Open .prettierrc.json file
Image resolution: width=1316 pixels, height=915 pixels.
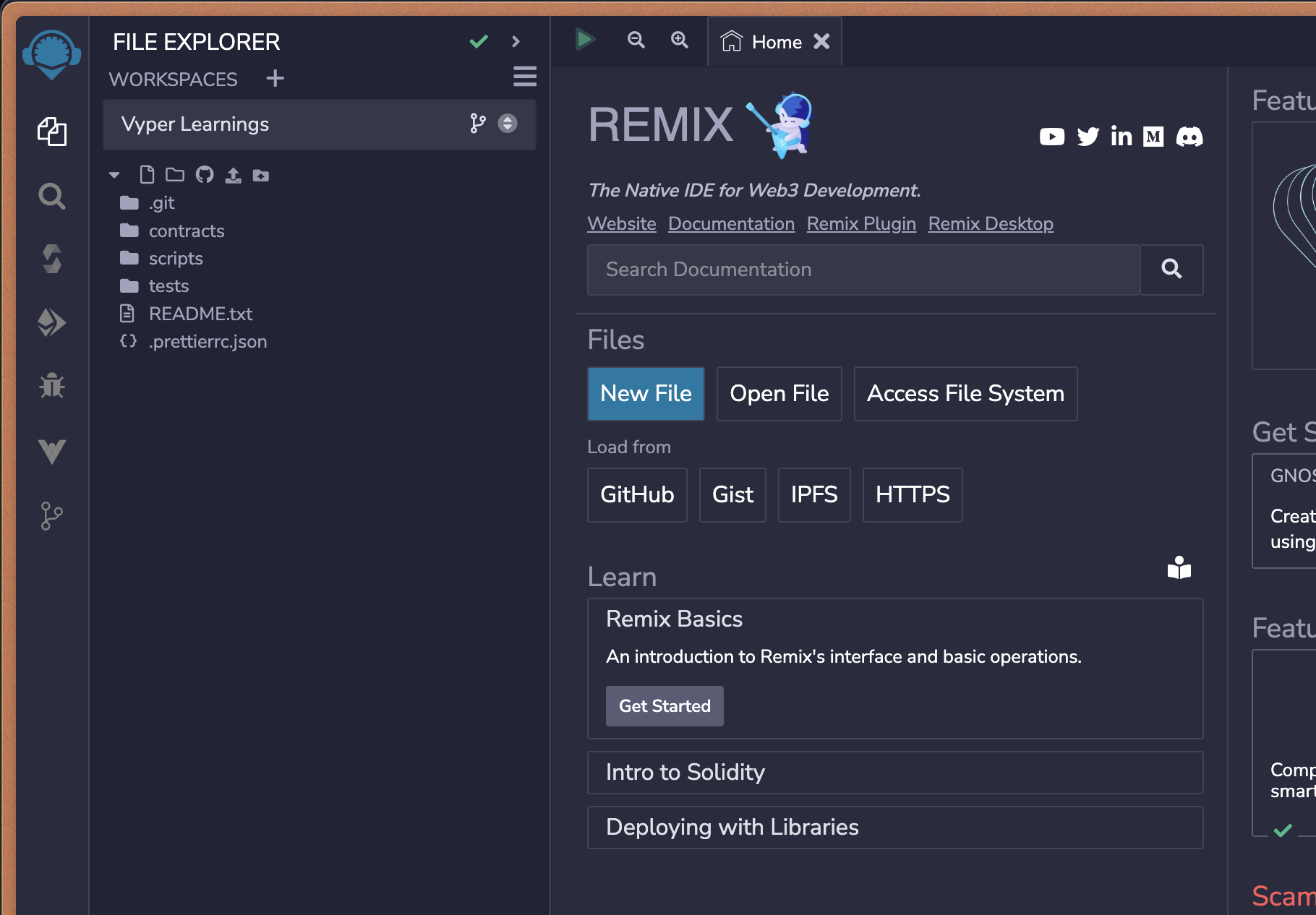pyautogui.click(x=208, y=341)
